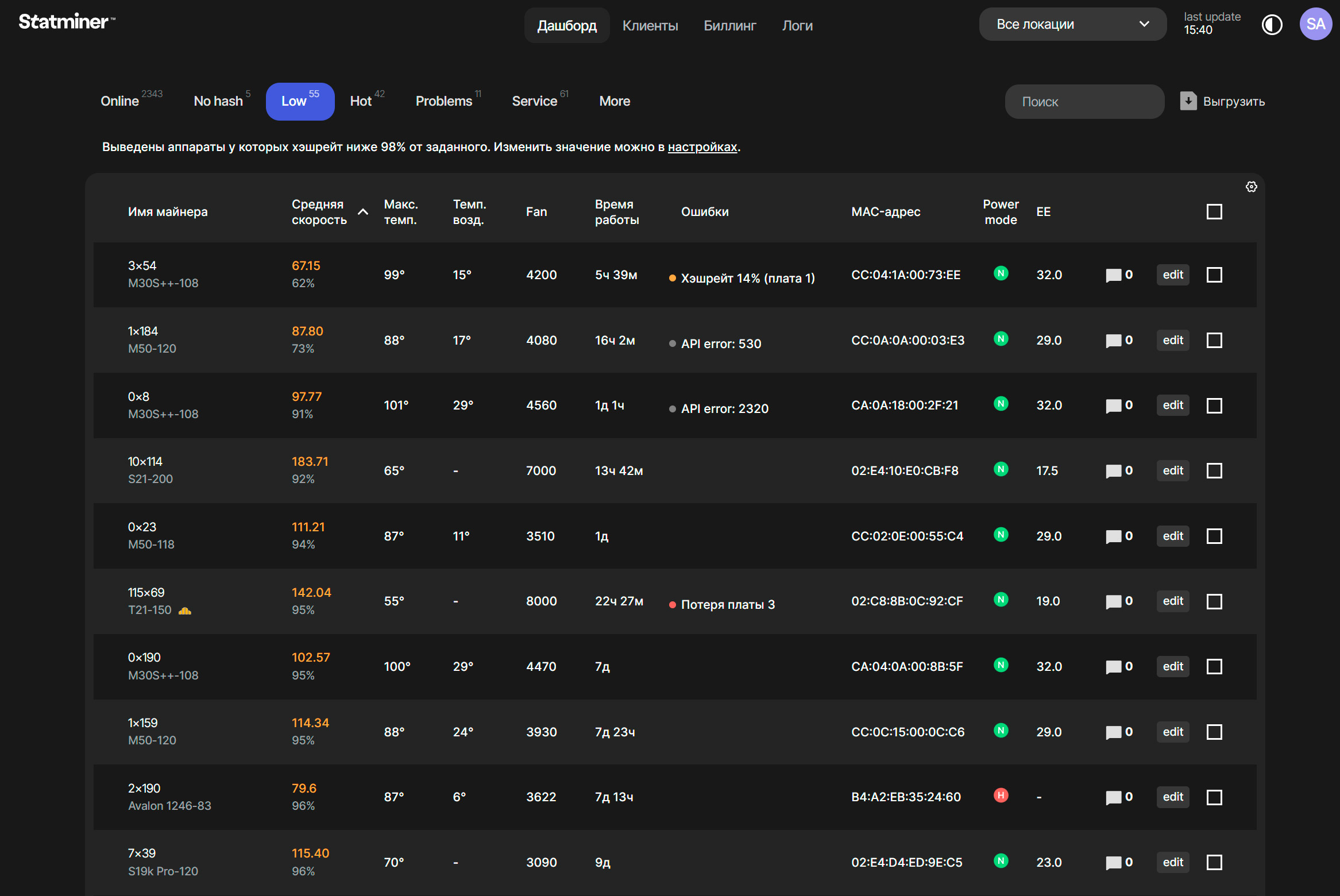The width and height of the screenshot is (1340, 896).
Task: Open the SA user avatar menu
Action: pos(1316,24)
